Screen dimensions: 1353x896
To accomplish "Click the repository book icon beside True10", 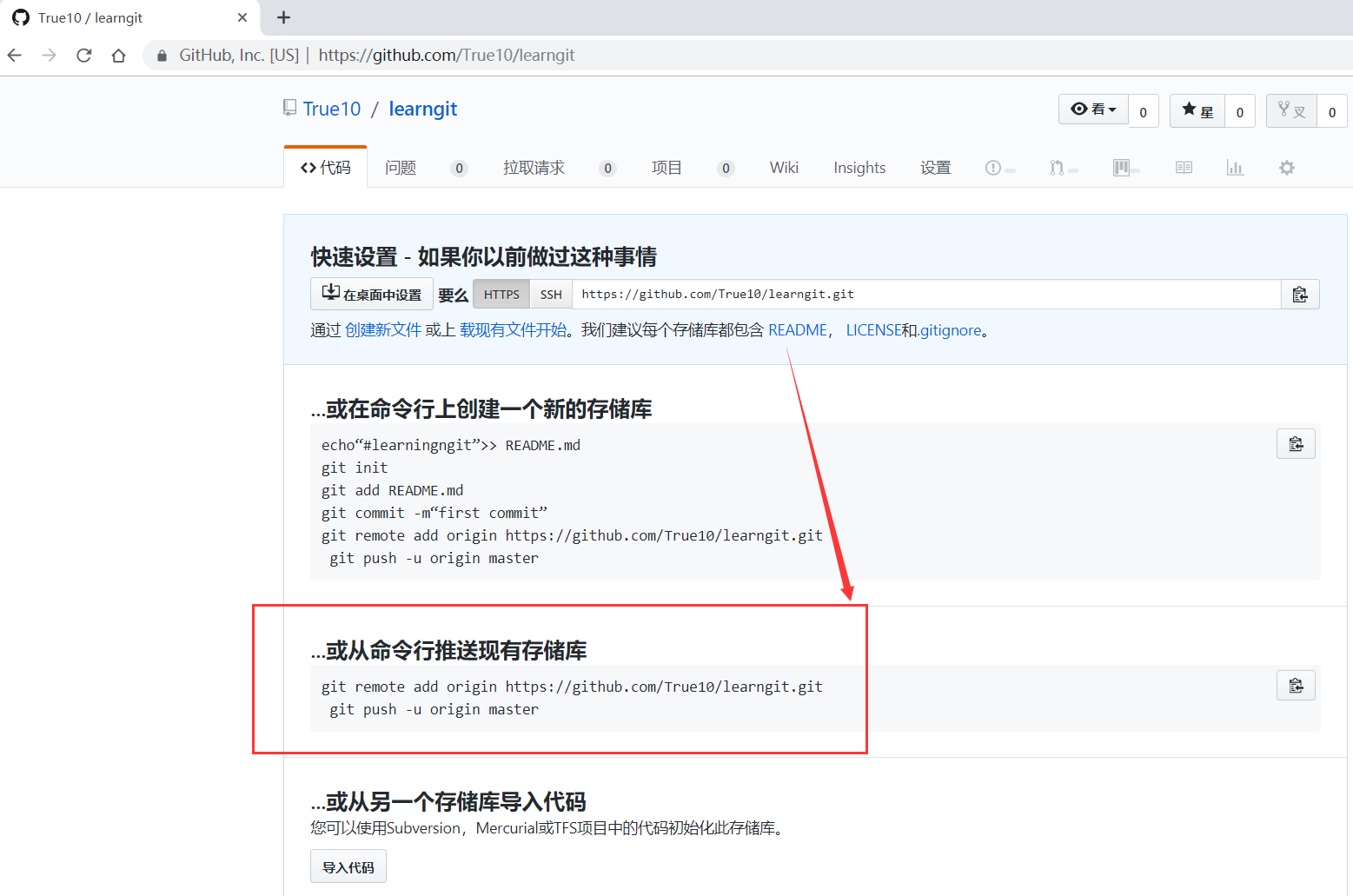I will coord(290,108).
